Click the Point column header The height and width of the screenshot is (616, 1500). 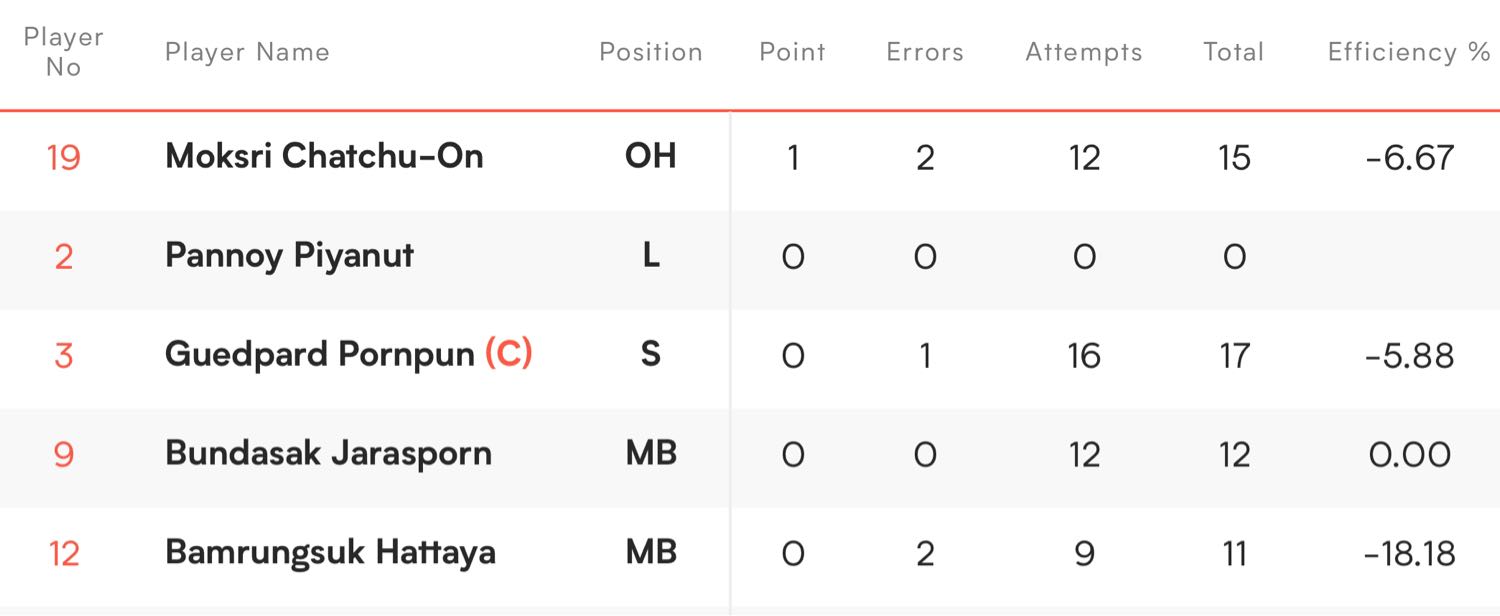tap(792, 52)
